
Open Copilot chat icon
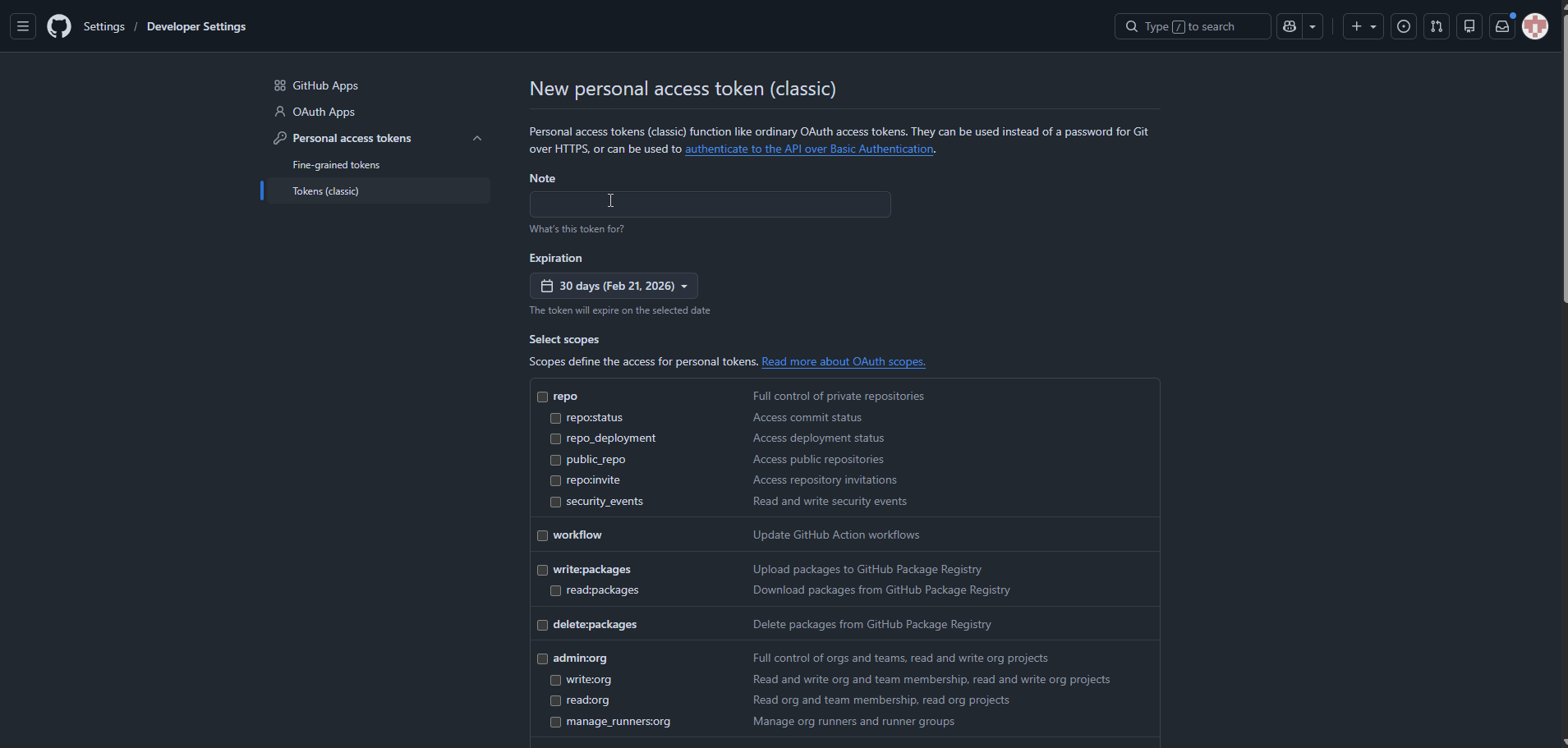pos(1290,26)
